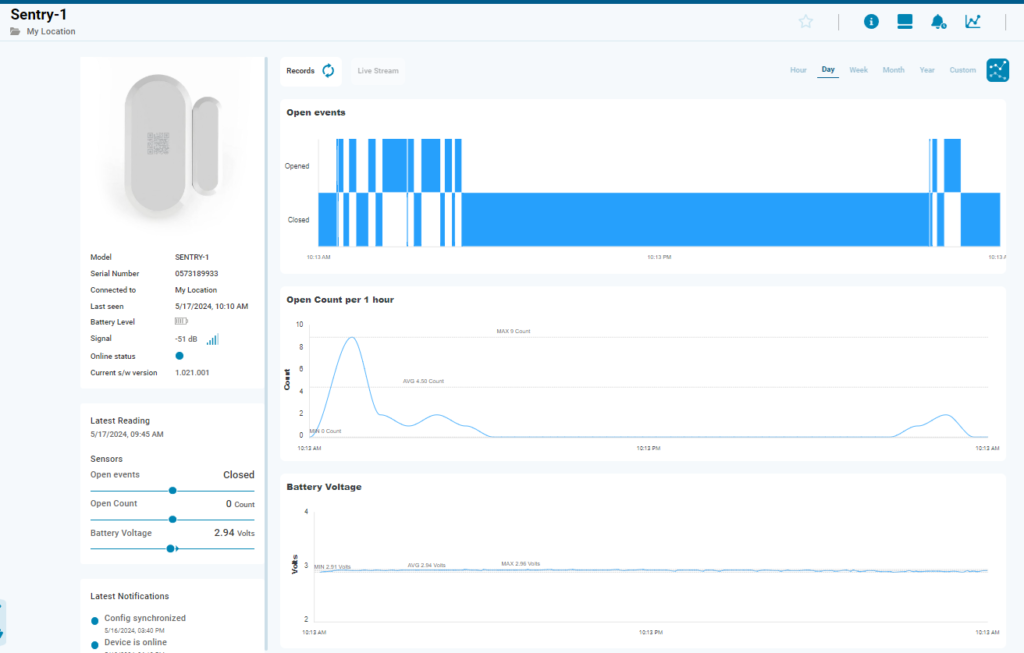The image size is (1024, 653).
Task: Adjust the Battery Voltage slider
Action: click(172, 548)
